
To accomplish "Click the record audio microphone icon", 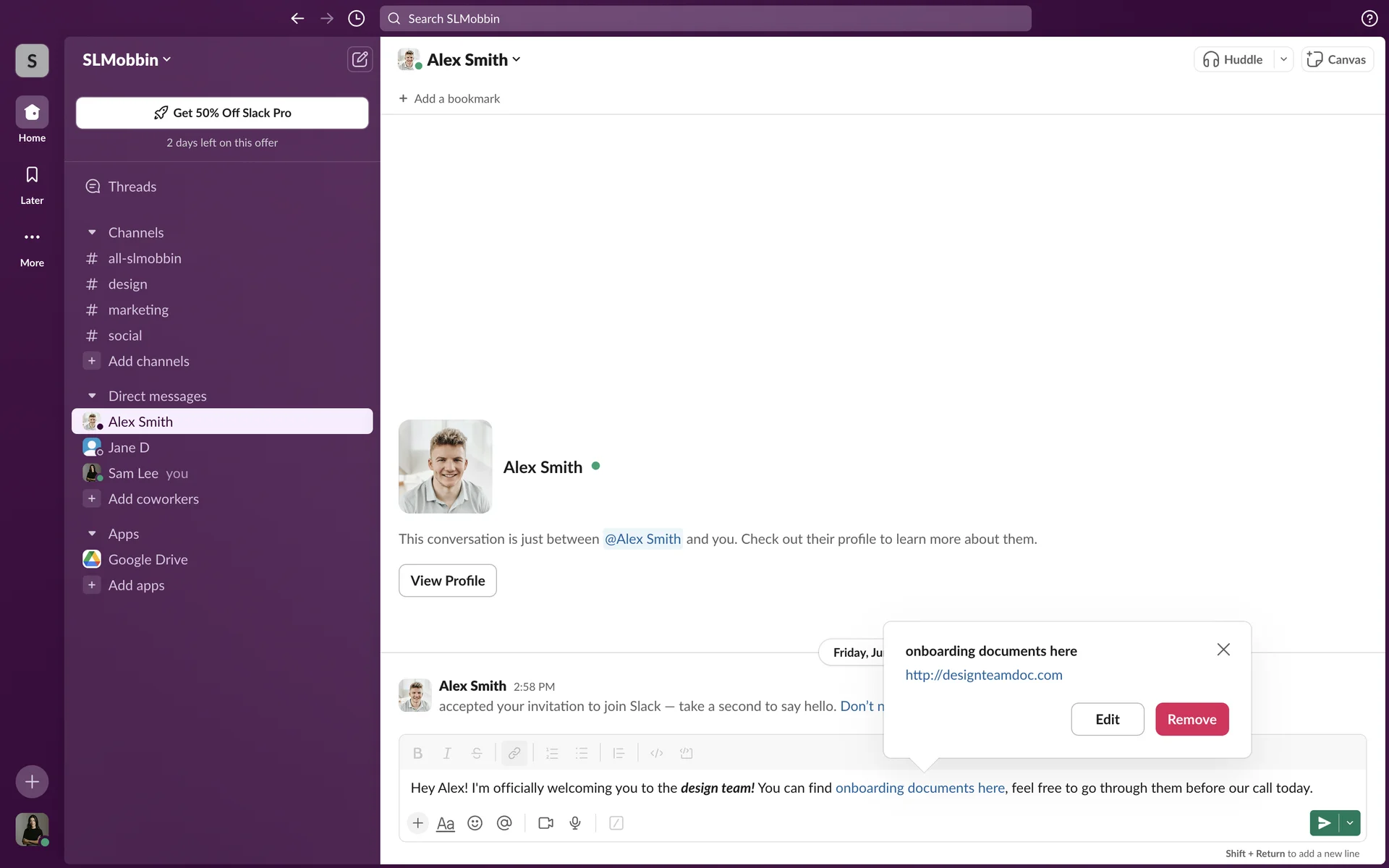I will [x=575, y=823].
